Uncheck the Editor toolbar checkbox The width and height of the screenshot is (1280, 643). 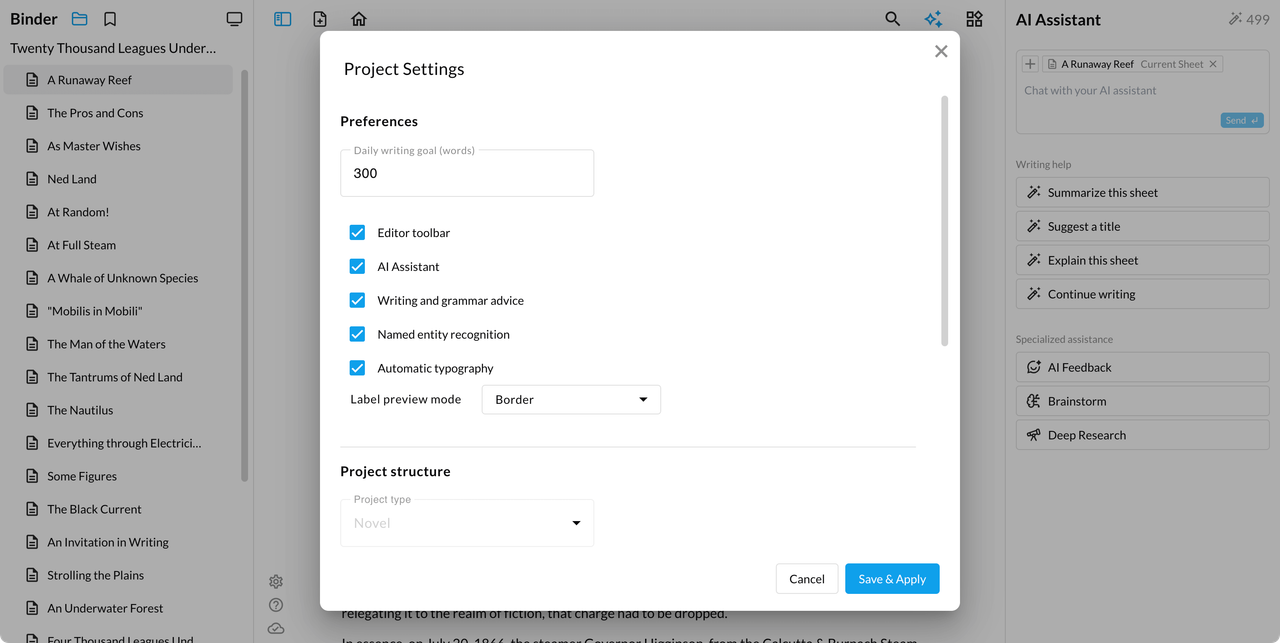click(357, 232)
